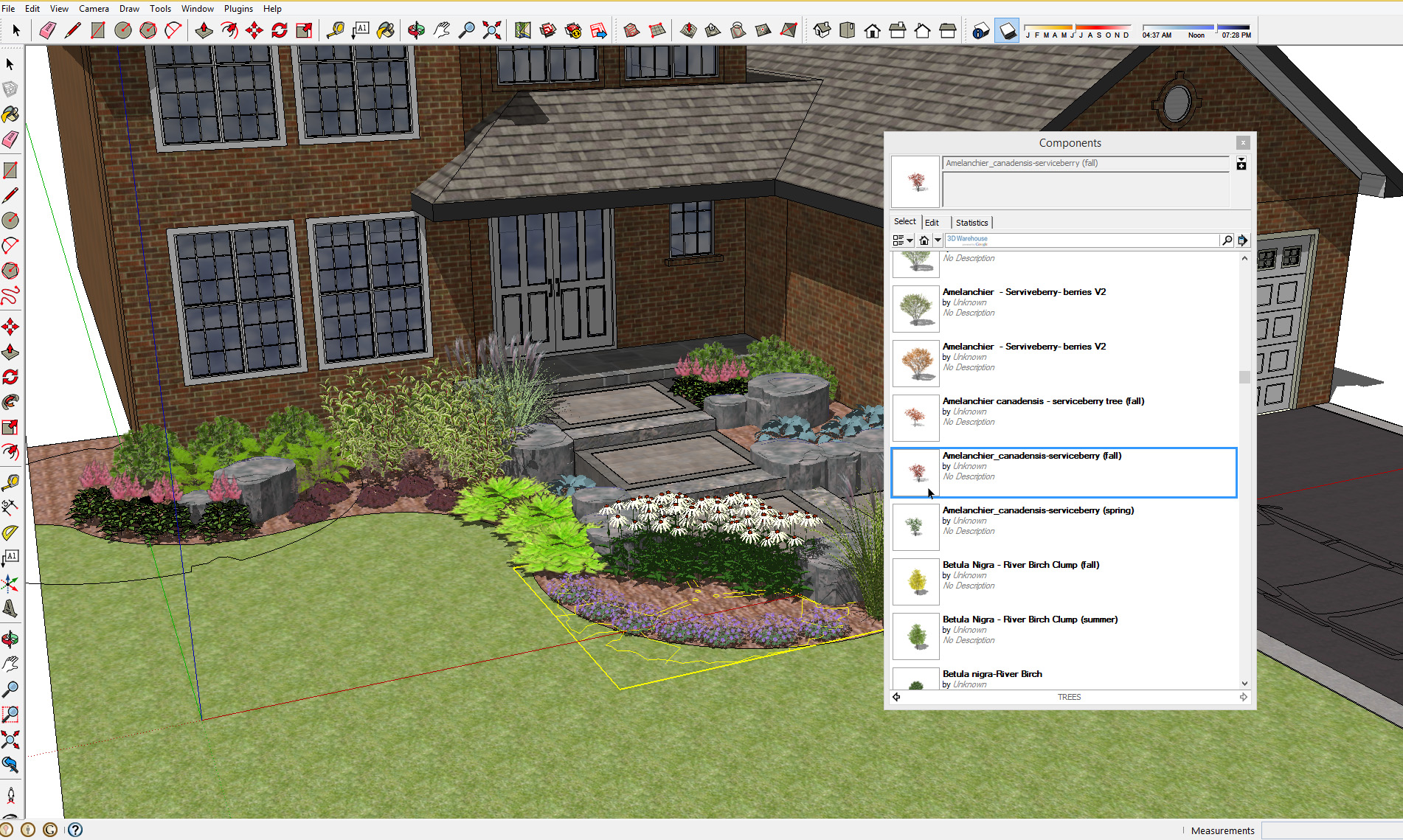Pick the Polygon tool in the top toolbar
The height and width of the screenshot is (840, 1403).
point(148,30)
